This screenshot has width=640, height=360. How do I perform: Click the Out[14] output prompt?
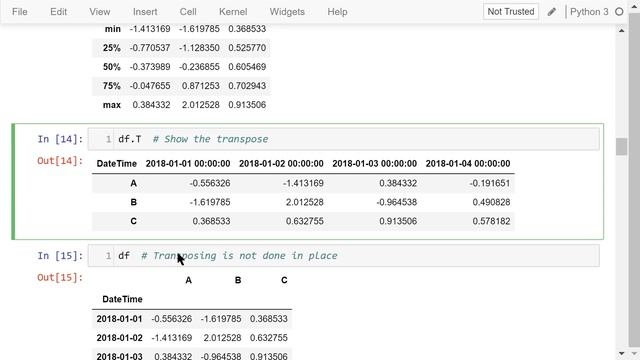click(x=60, y=161)
